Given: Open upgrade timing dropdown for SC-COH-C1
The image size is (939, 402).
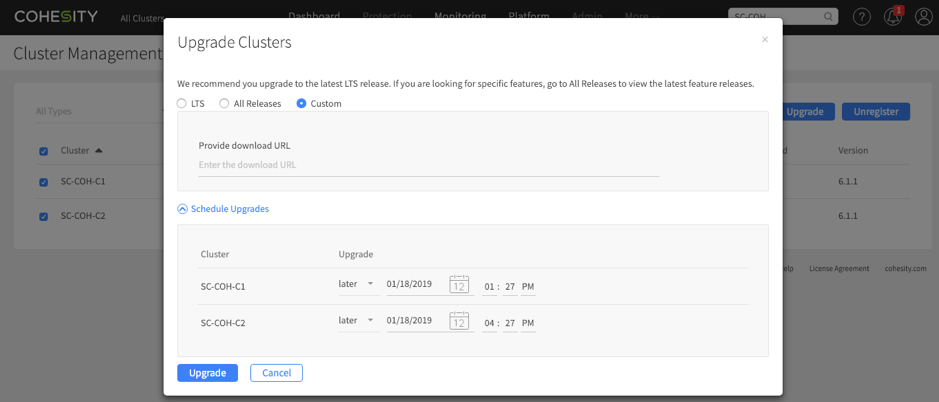Looking at the screenshot, I should tap(356, 285).
